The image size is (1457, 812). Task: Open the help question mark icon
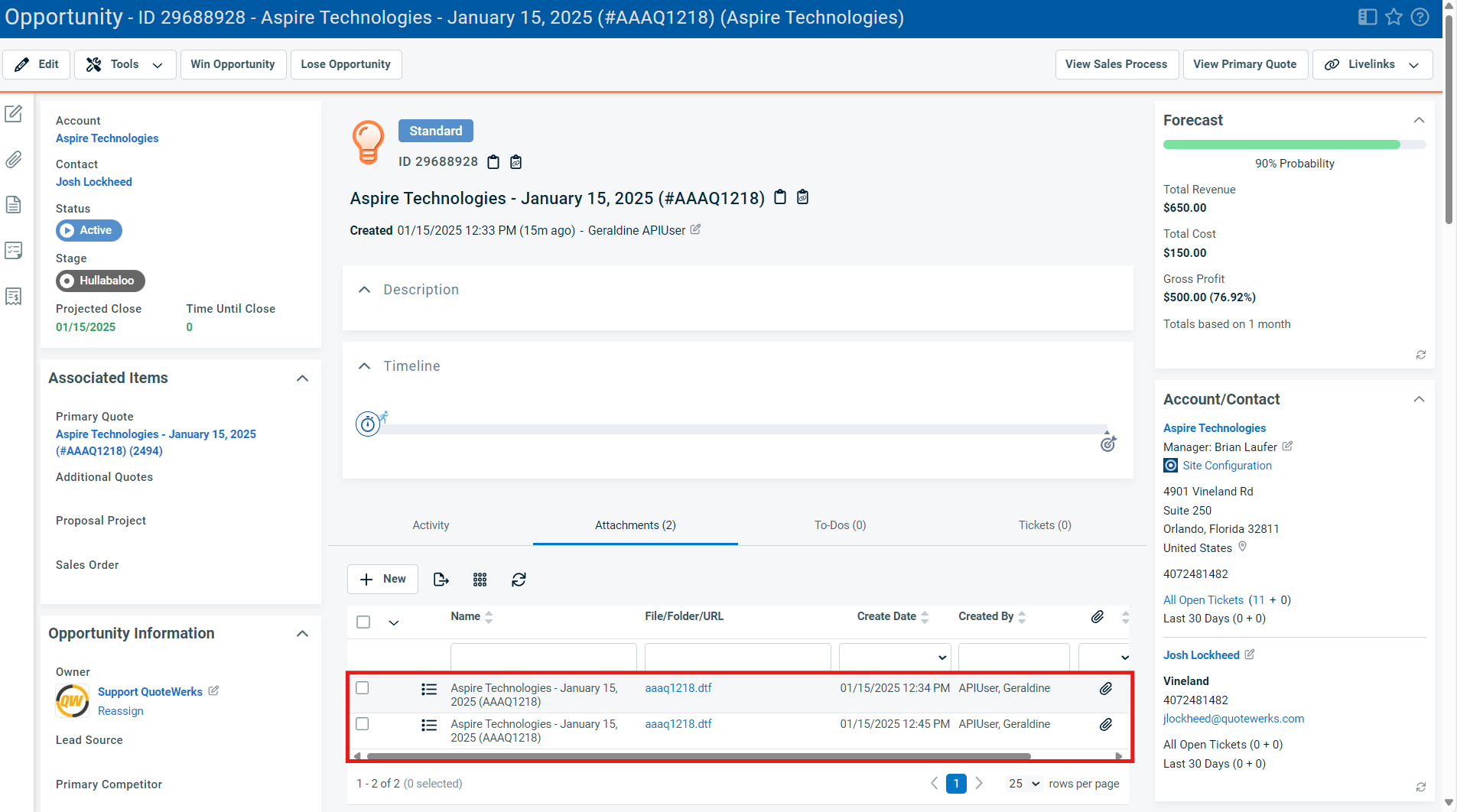coord(1420,17)
